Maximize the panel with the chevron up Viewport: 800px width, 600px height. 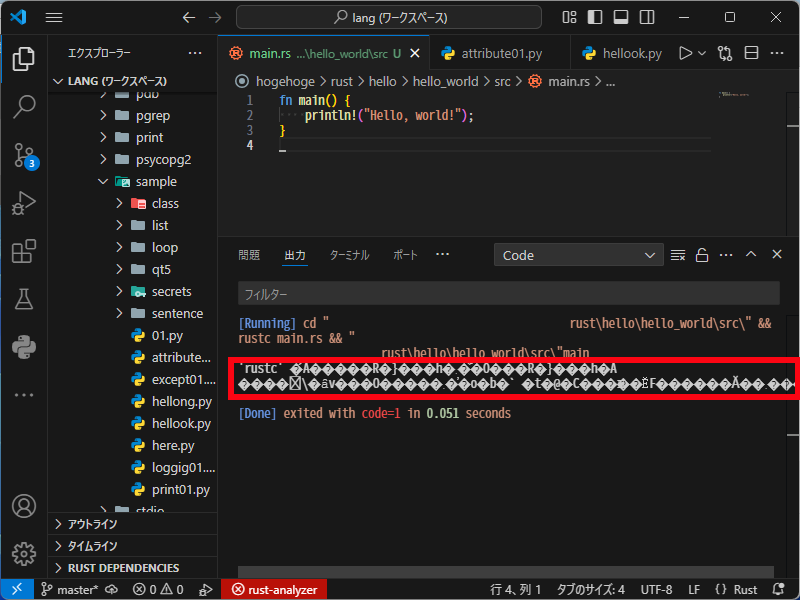click(x=751, y=254)
